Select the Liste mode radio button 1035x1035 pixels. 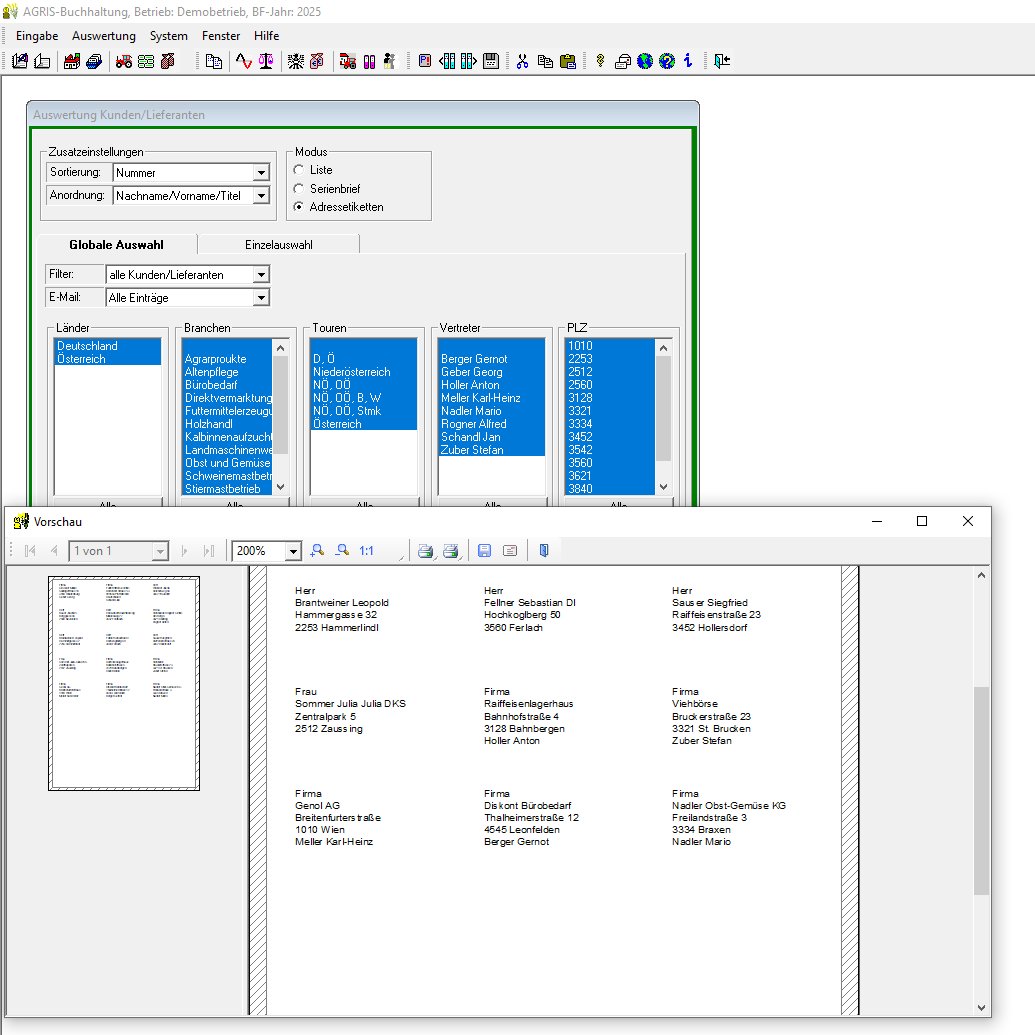[298, 170]
